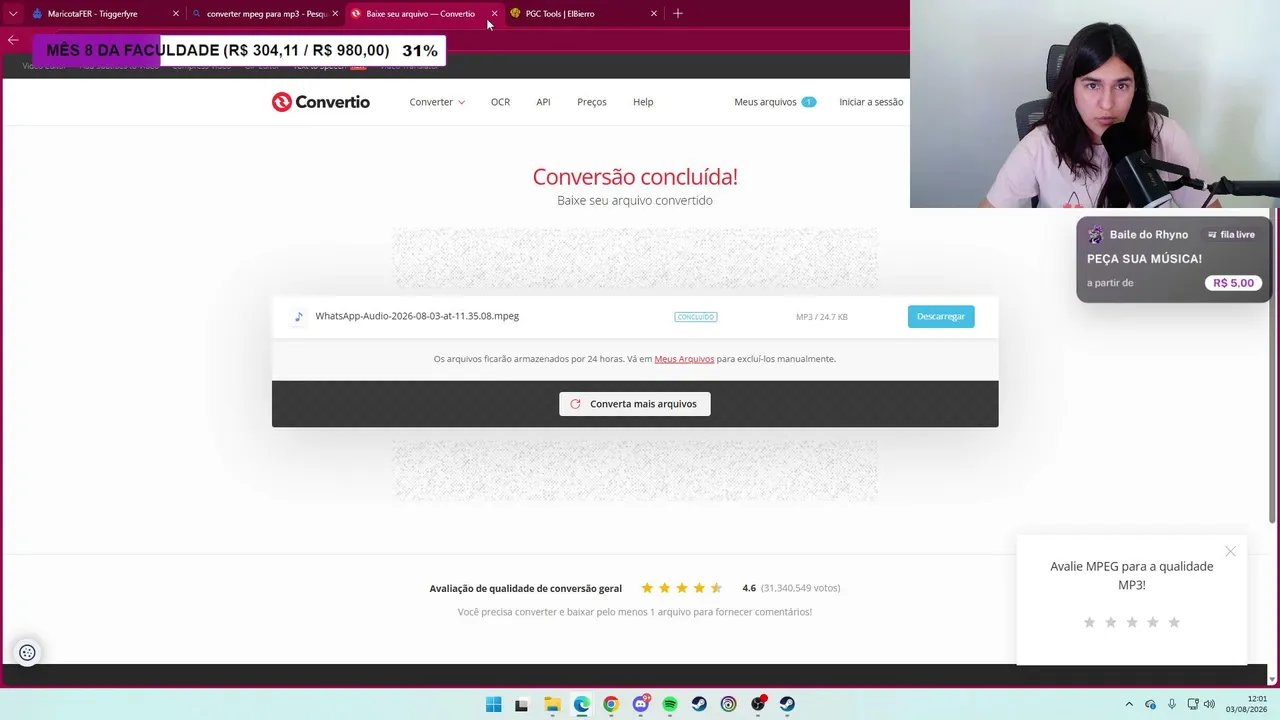1280x720 pixels.
Task: Click the Convertio logo
Action: [320, 102]
